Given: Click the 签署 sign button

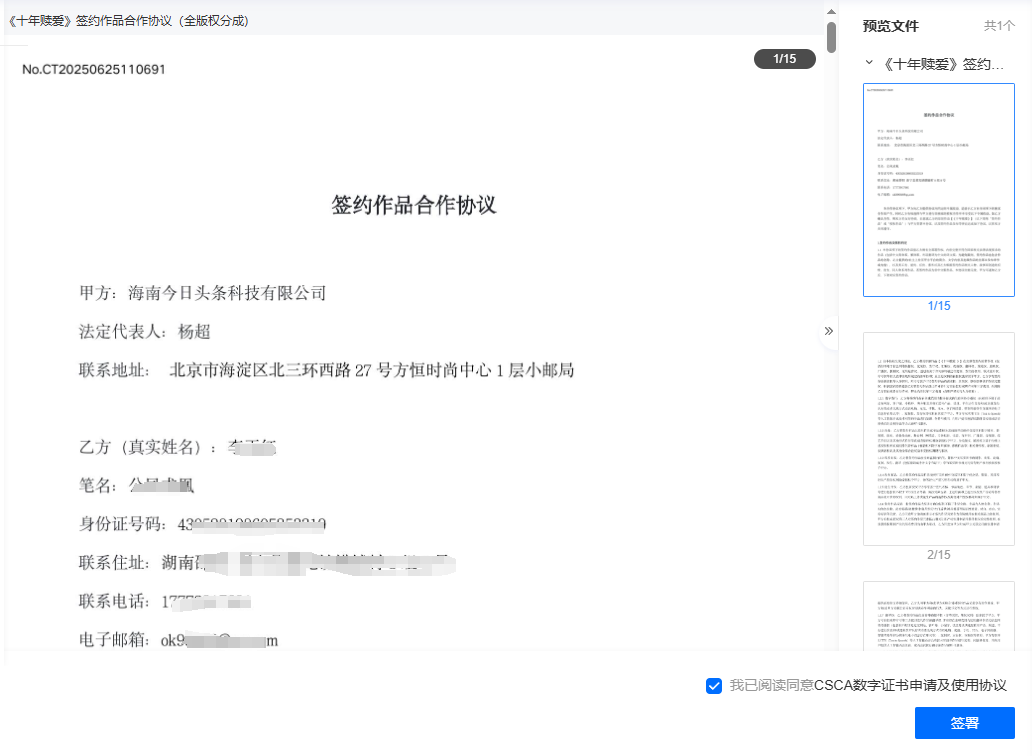Looking at the screenshot, I should tap(964, 722).
